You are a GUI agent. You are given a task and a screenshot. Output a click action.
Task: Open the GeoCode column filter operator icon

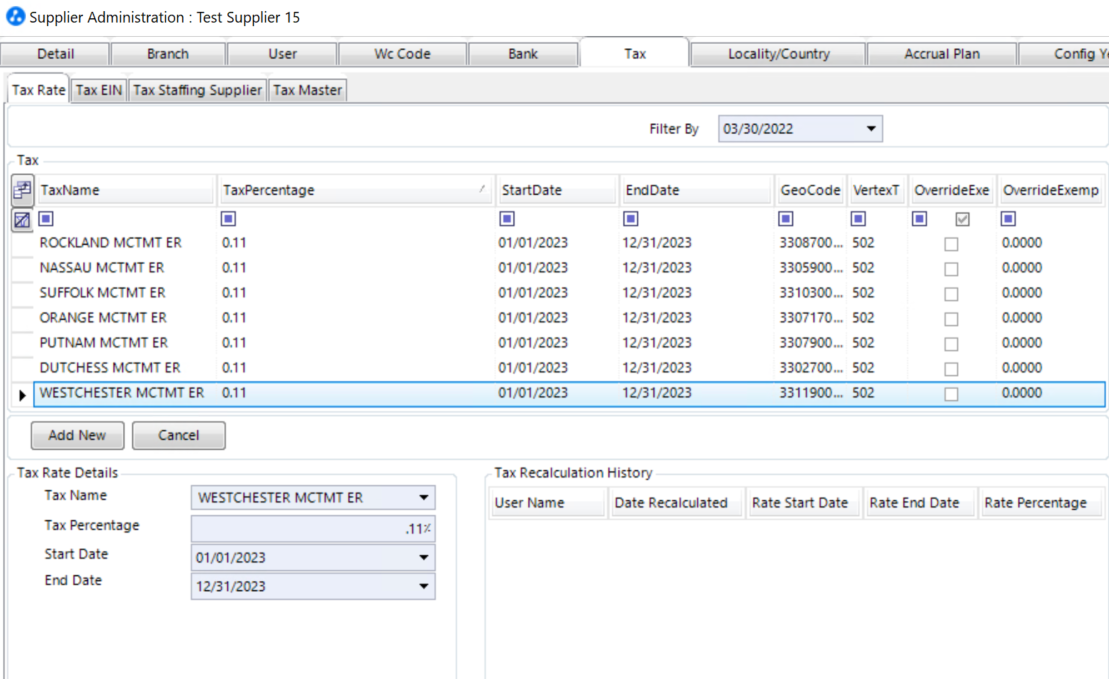[786, 219]
